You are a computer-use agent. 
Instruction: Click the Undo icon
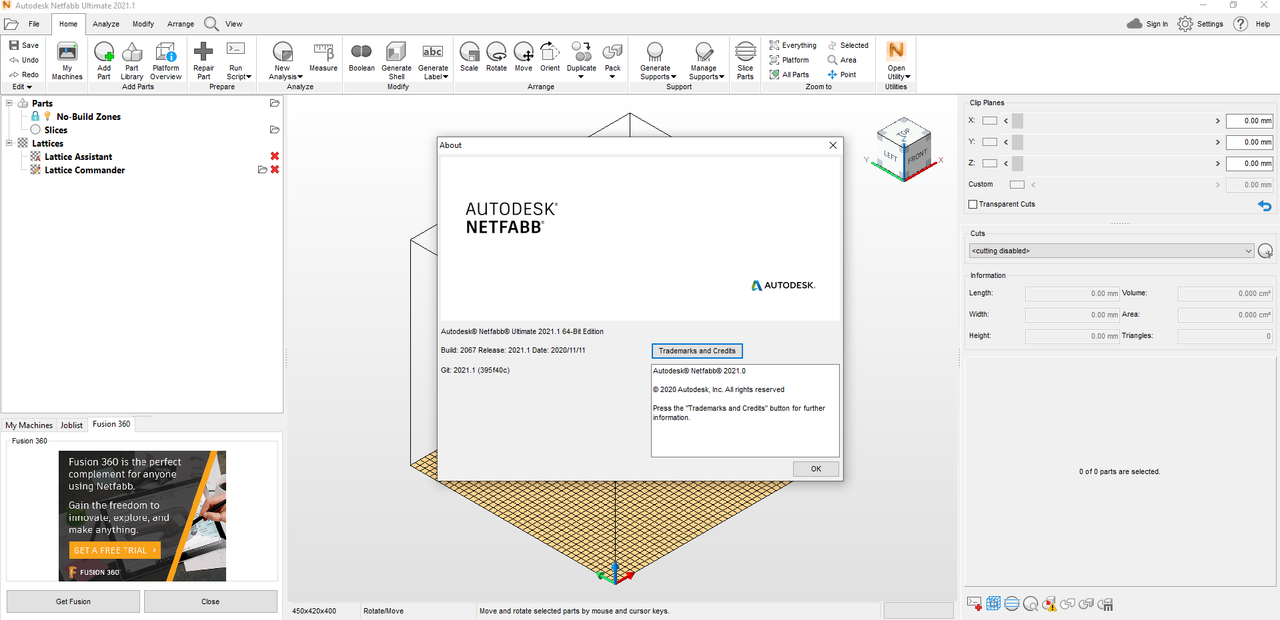coord(14,60)
